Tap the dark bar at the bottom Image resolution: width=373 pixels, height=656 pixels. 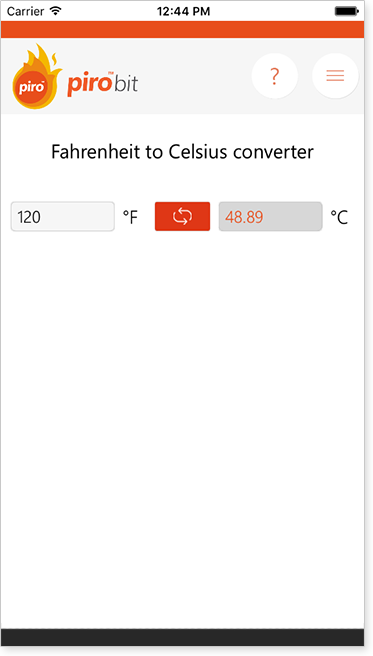(x=182, y=637)
